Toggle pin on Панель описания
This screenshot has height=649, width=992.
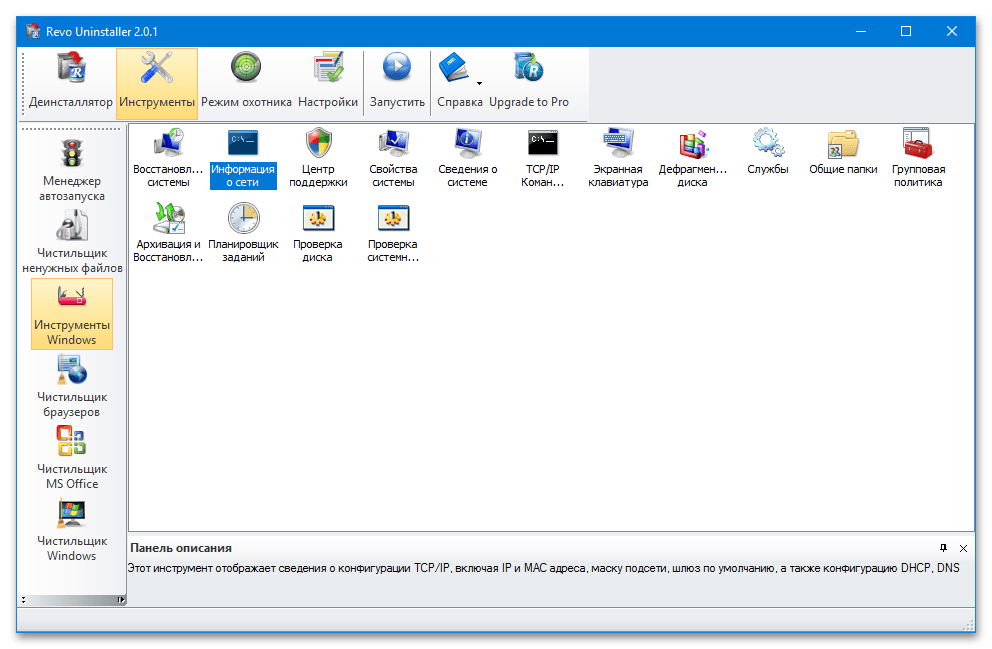943,548
